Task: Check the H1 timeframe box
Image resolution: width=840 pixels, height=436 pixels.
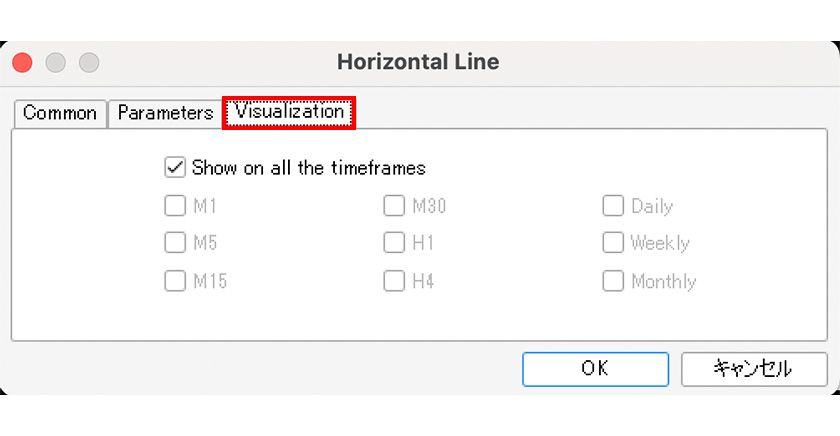Action: 394,243
